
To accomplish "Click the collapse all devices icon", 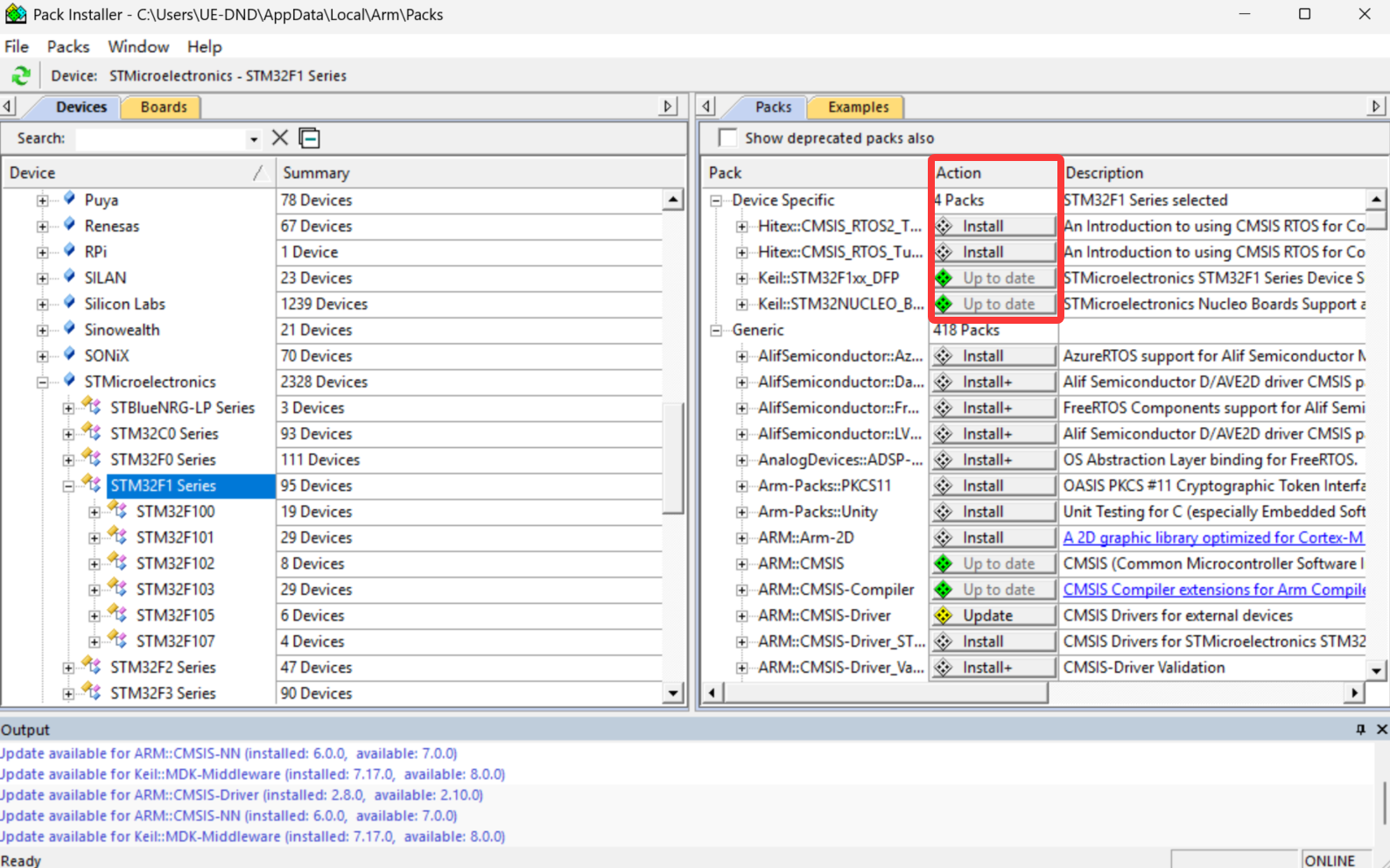I will [x=310, y=137].
